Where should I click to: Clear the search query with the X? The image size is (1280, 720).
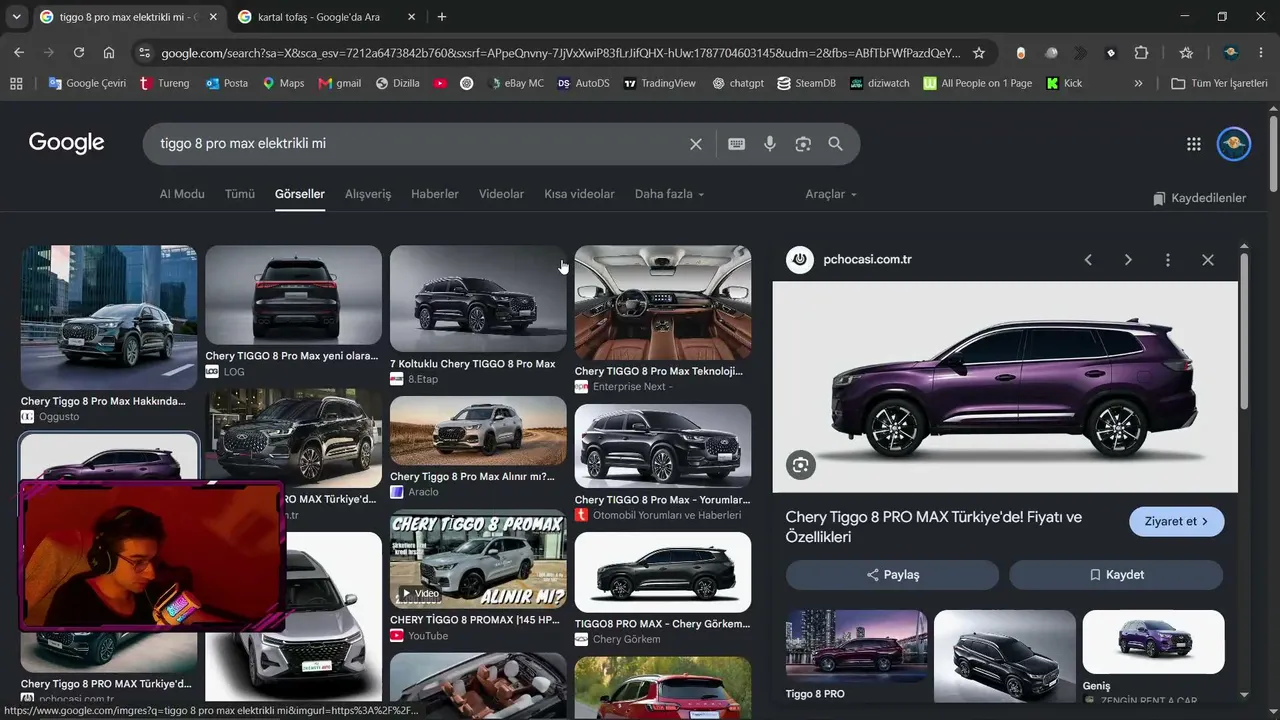click(696, 144)
